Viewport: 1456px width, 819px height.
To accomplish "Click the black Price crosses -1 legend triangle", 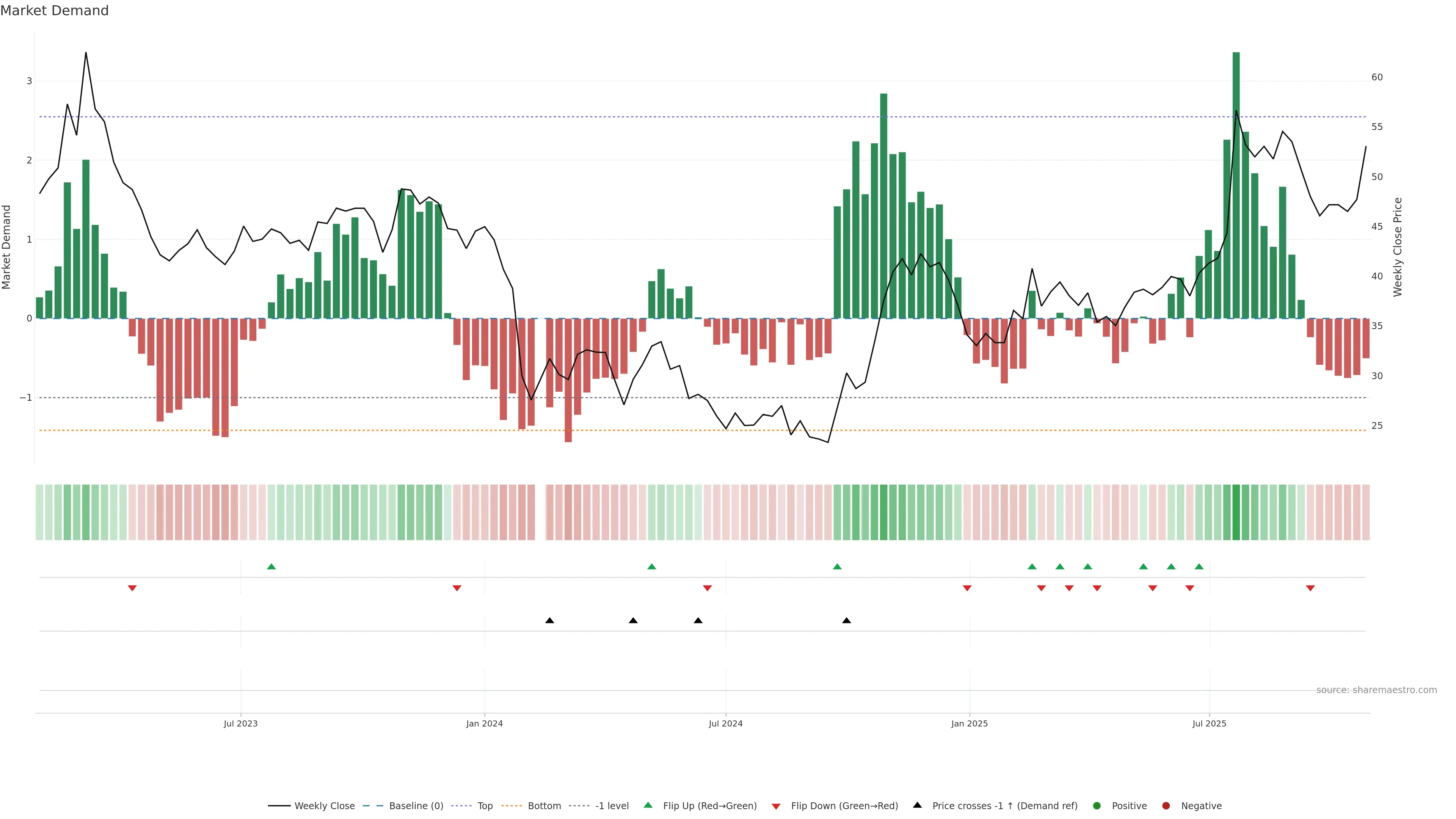I will pyautogui.click(x=917, y=805).
